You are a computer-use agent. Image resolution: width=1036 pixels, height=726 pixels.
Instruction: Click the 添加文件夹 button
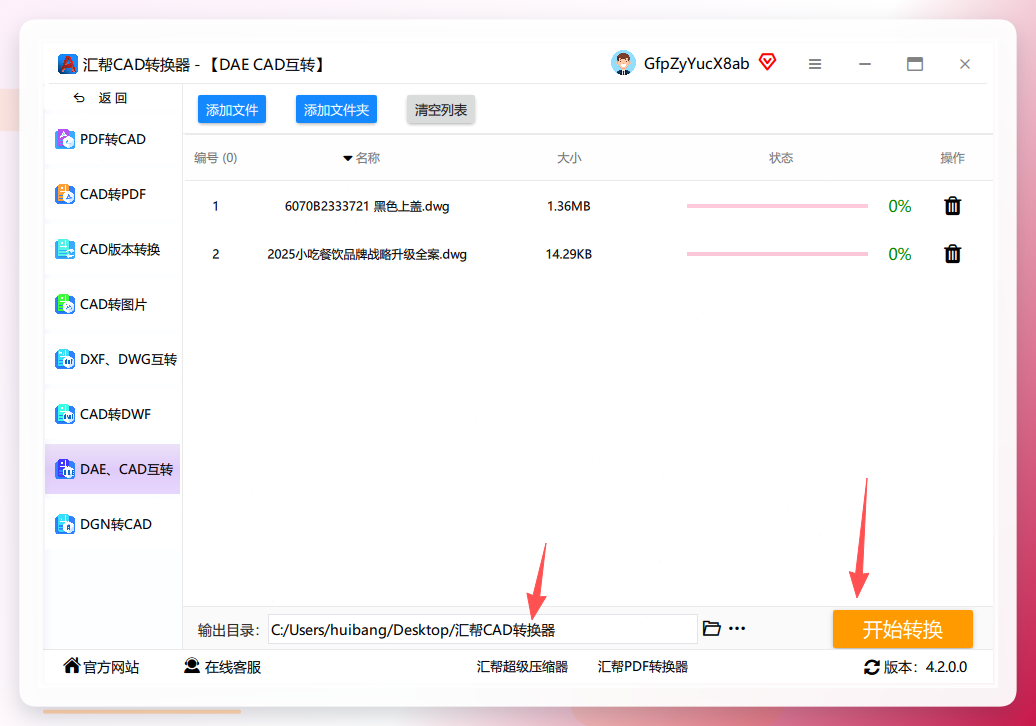pos(336,110)
